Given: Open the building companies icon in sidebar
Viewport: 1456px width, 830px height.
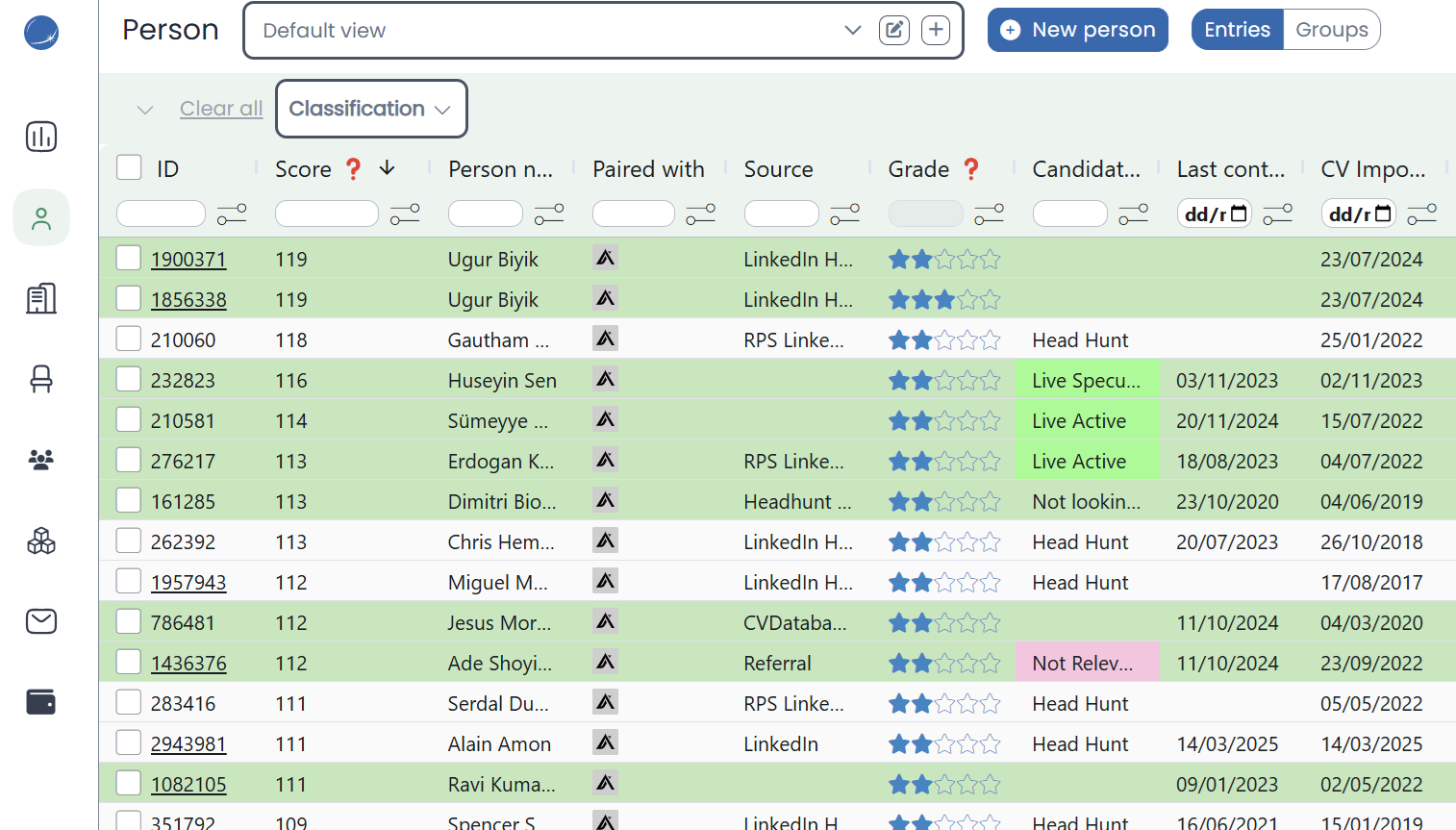Looking at the screenshot, I should (41, 298).
